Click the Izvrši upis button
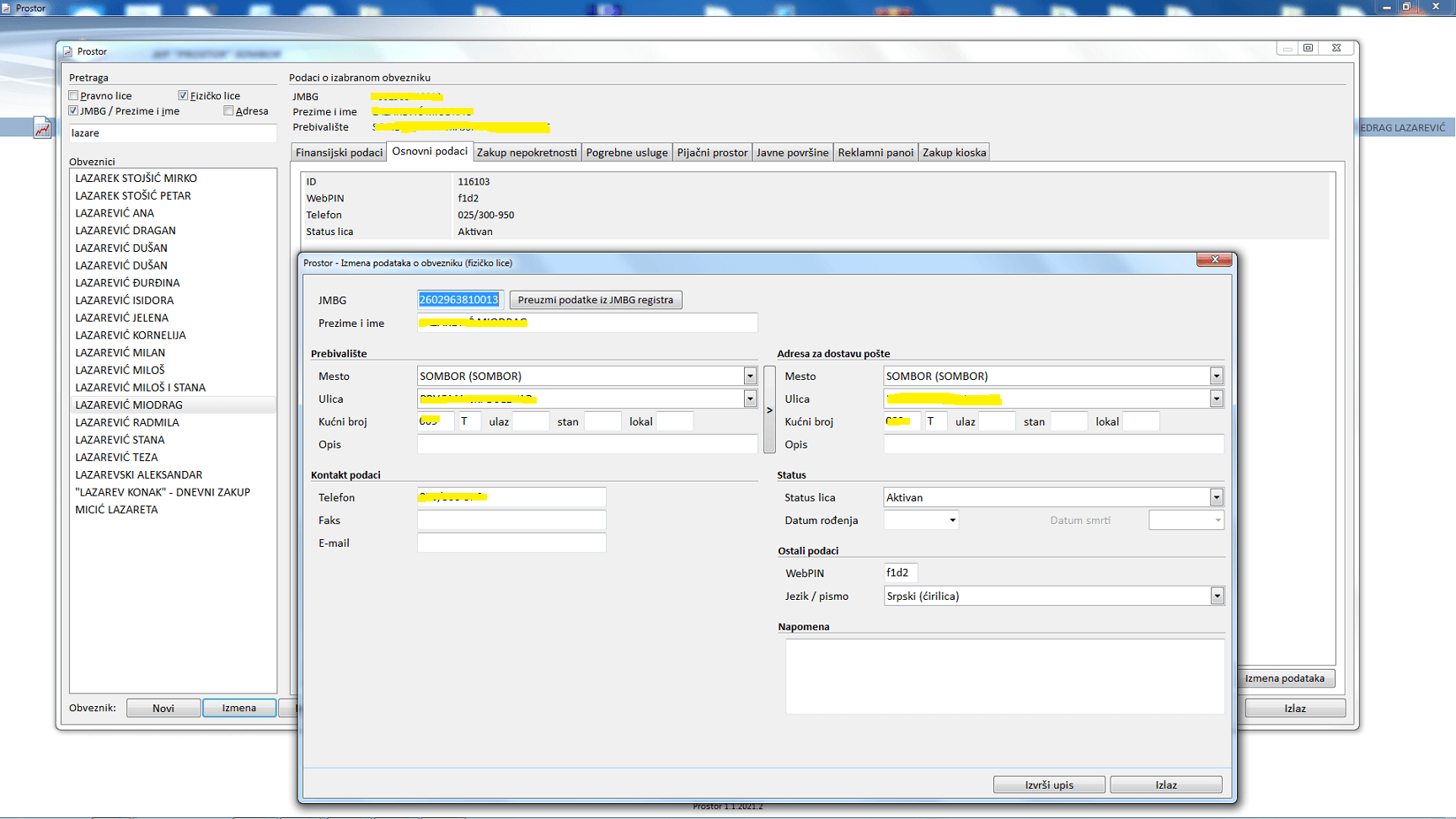Image resolution: width=1456 pixels, height=819 pixels. pos(1049,784)
